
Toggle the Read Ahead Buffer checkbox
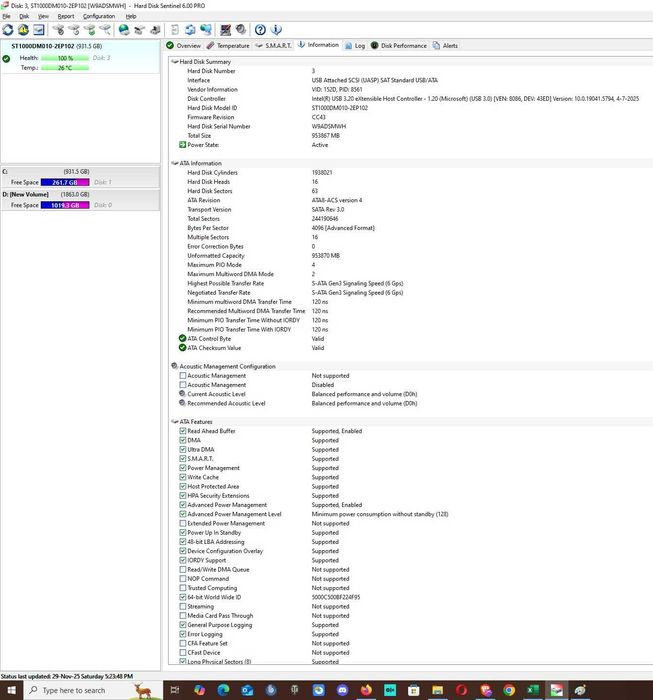click(x=183, y=431)
